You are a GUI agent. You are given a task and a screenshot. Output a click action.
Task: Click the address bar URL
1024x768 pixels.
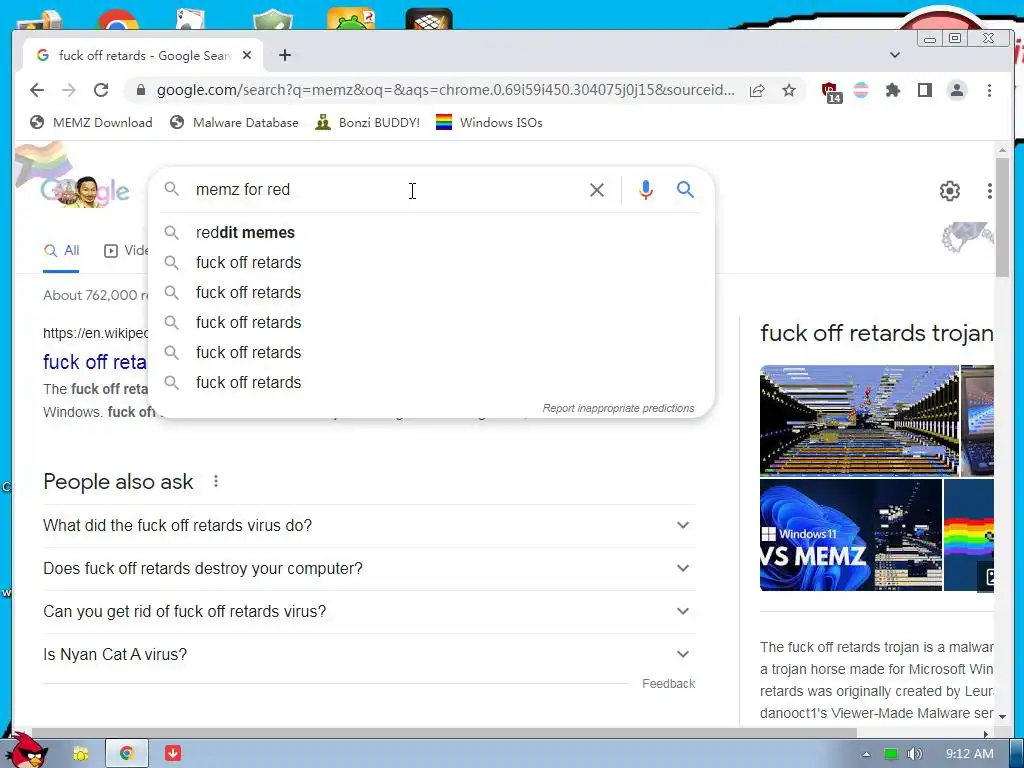point(445,90)
